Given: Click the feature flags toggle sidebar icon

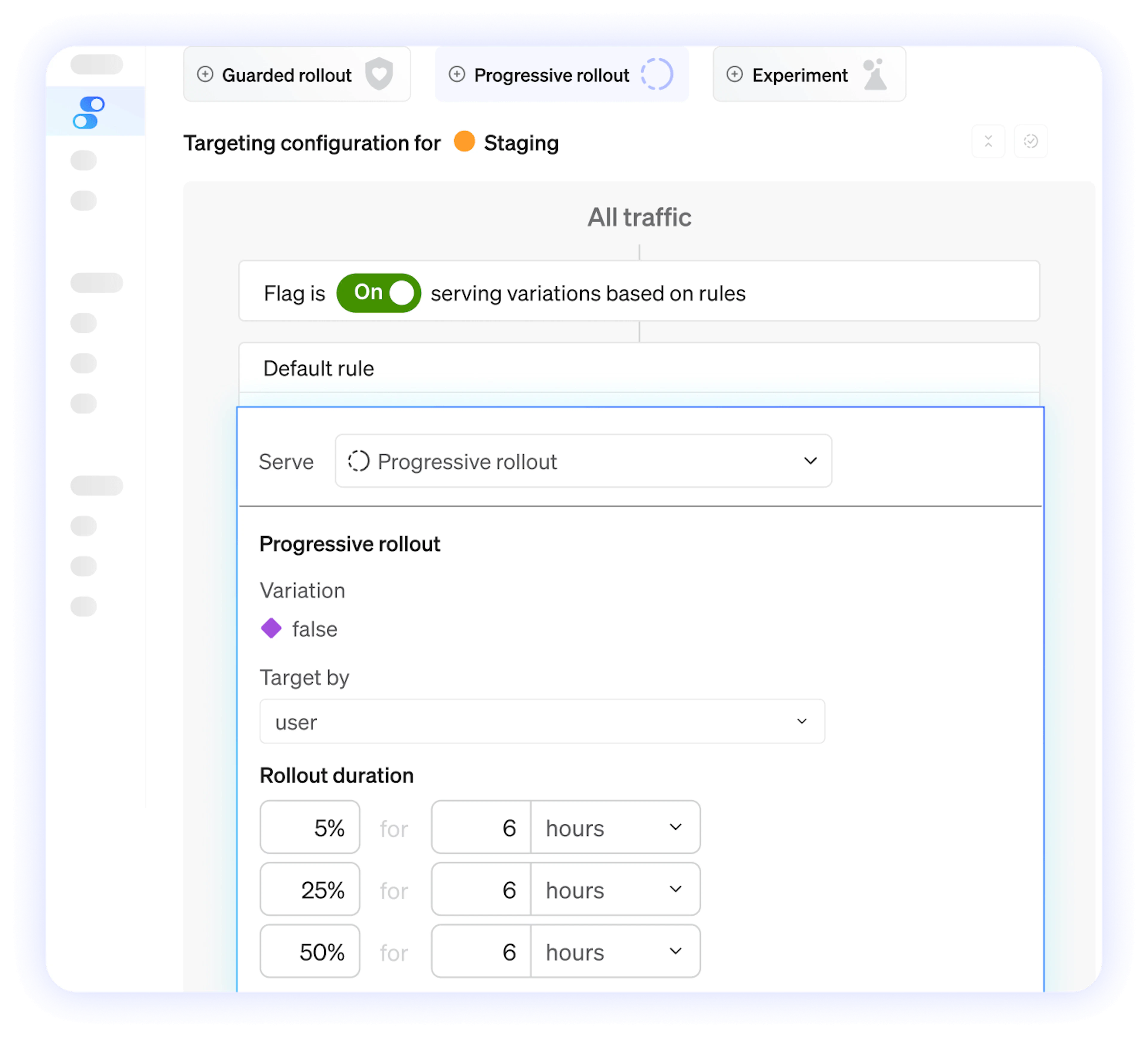Looking at the screenshot, I should click(x=89, y=112).
